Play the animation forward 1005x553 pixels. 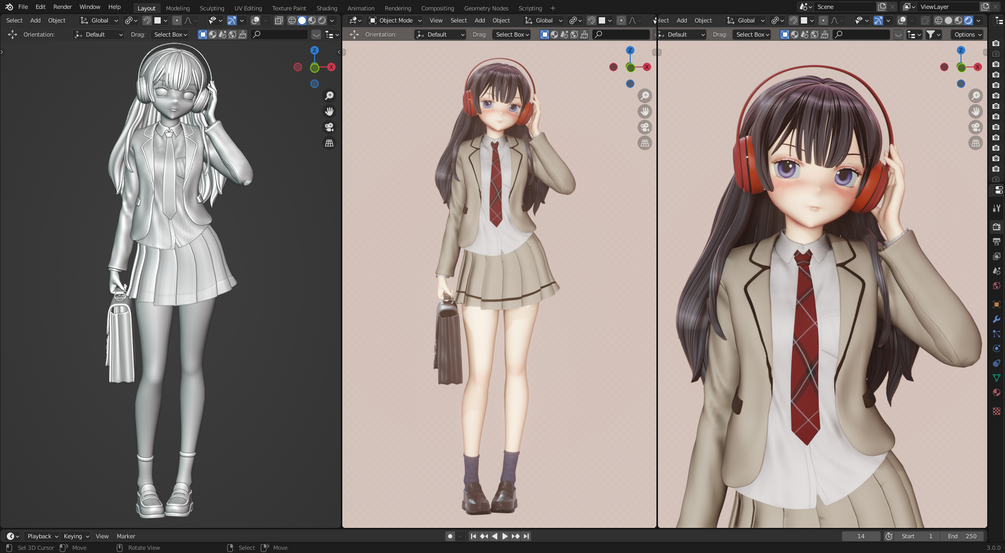click(505, 536)
